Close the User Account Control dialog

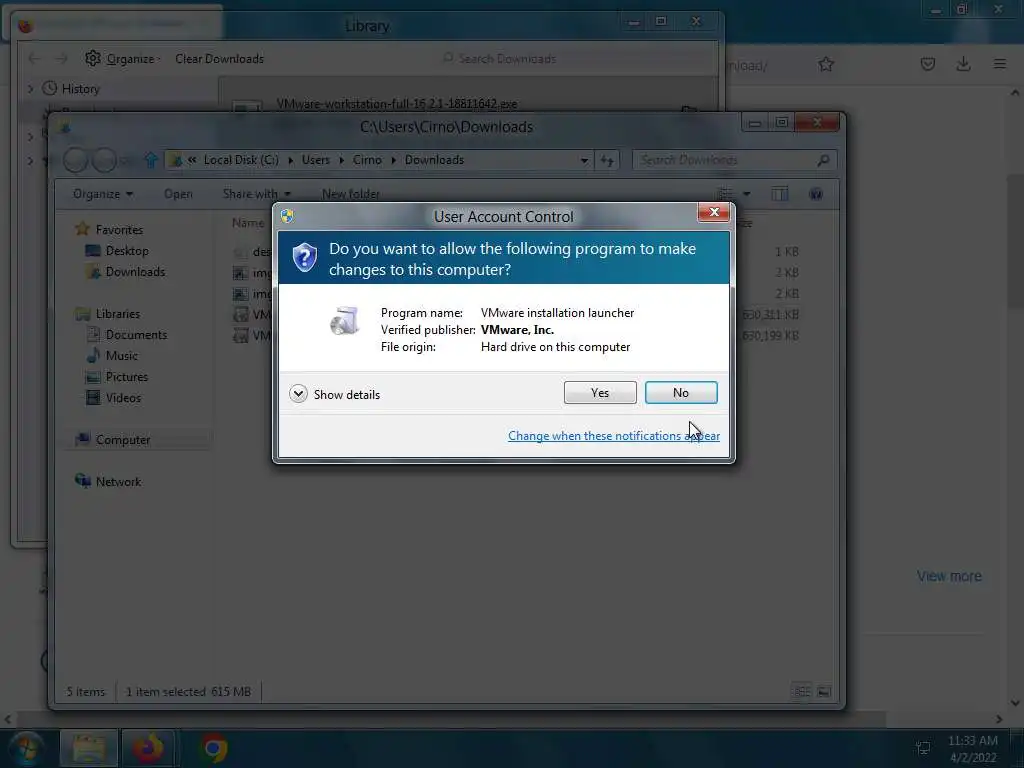pos(713,212)
